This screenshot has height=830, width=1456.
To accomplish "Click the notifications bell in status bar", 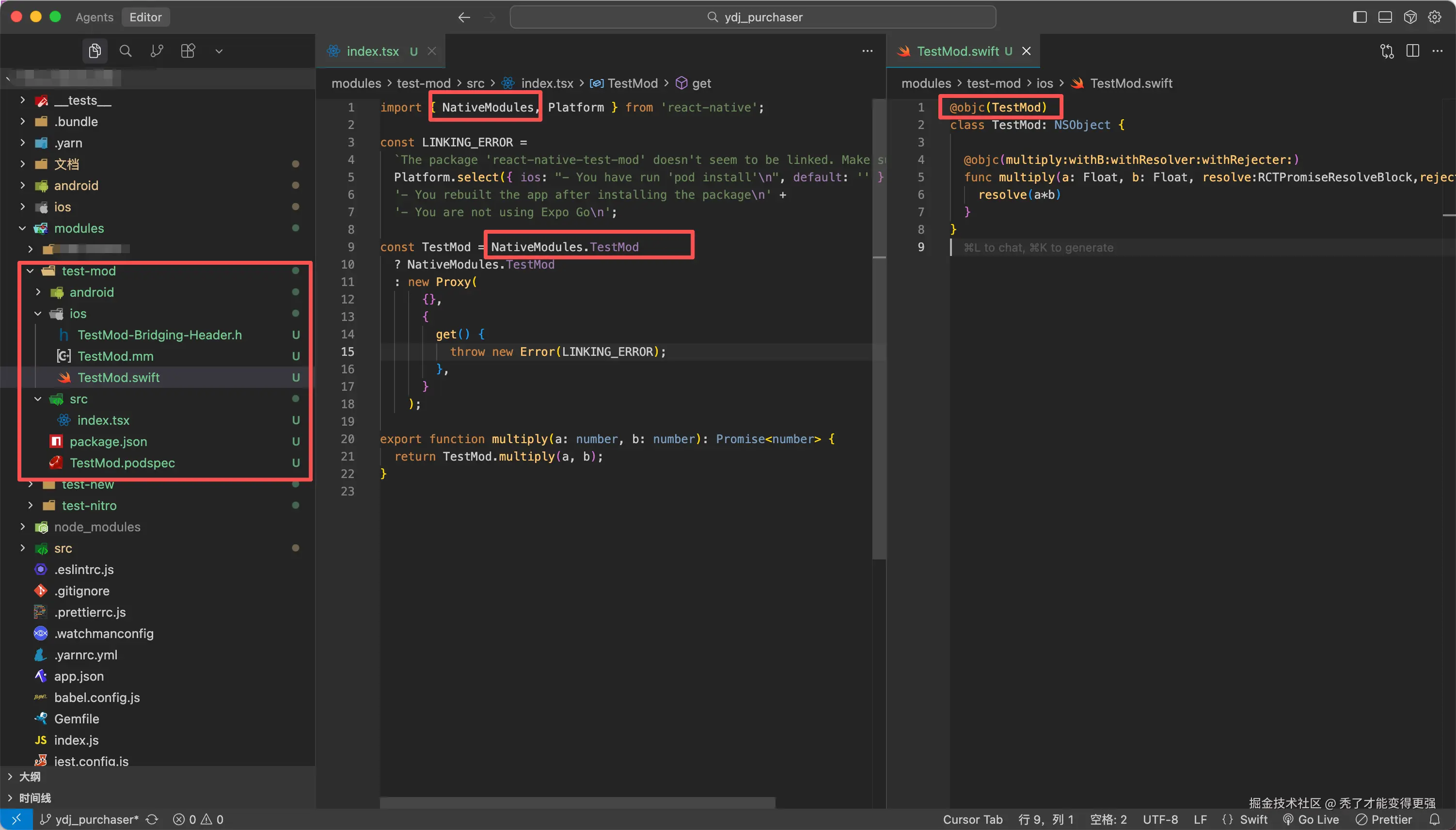I will pyautogui.click(x=1434, y=819).
